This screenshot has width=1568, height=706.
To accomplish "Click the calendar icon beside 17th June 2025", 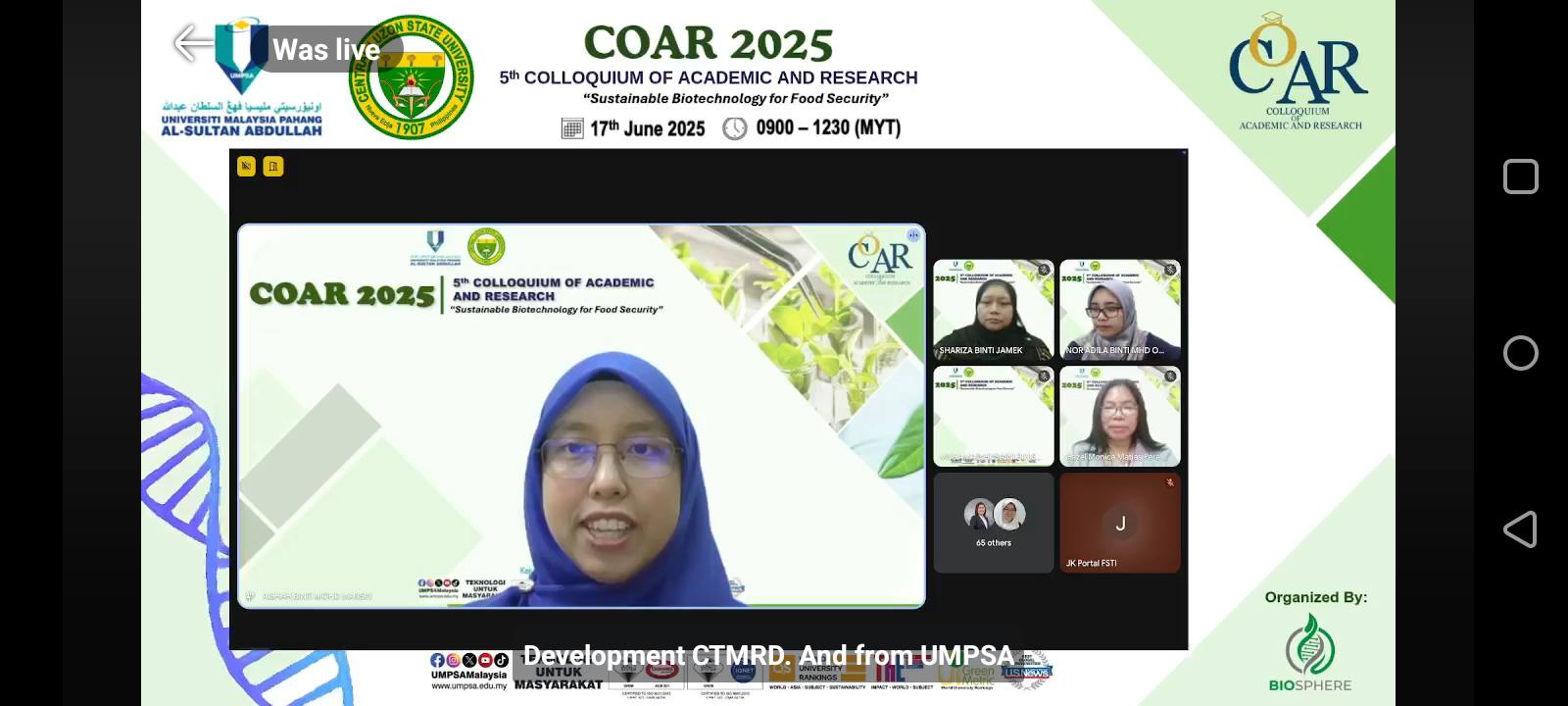I will click(572, 128).
